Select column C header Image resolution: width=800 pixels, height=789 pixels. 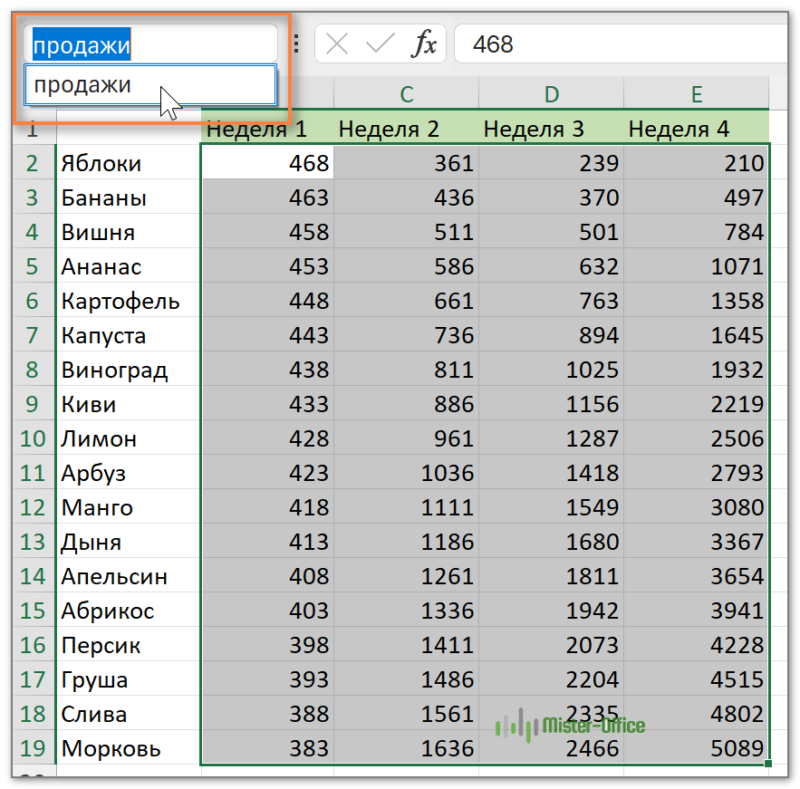pos(406,95)
